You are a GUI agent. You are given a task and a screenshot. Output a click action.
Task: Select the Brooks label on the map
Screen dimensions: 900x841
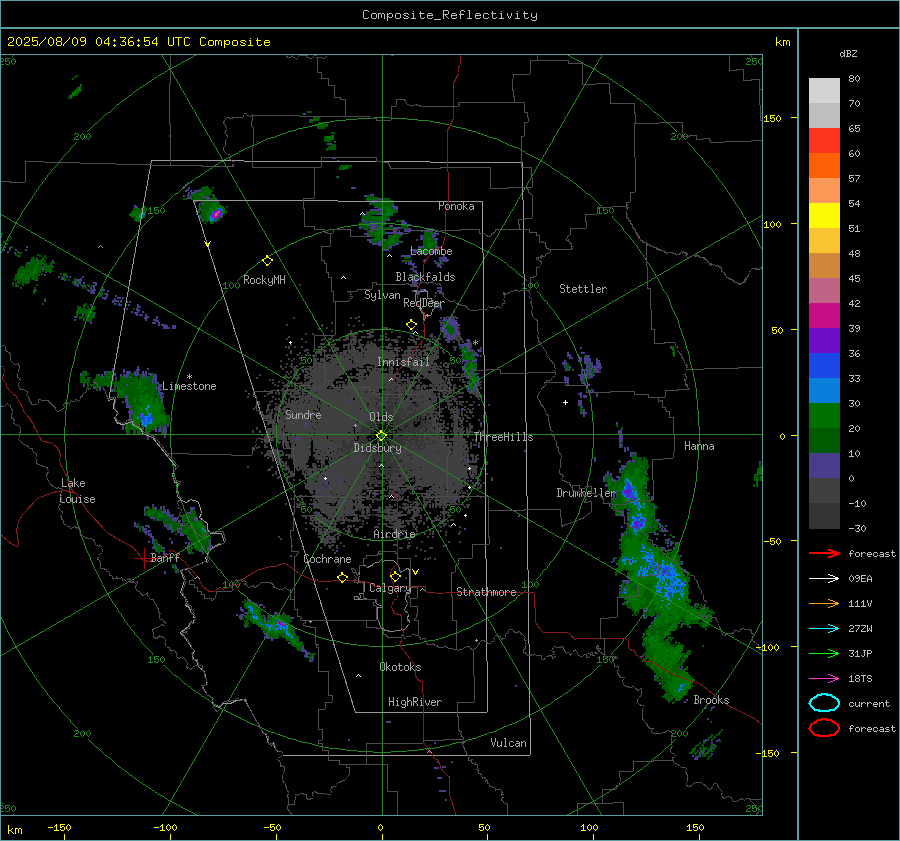click(x=711, y=700)
